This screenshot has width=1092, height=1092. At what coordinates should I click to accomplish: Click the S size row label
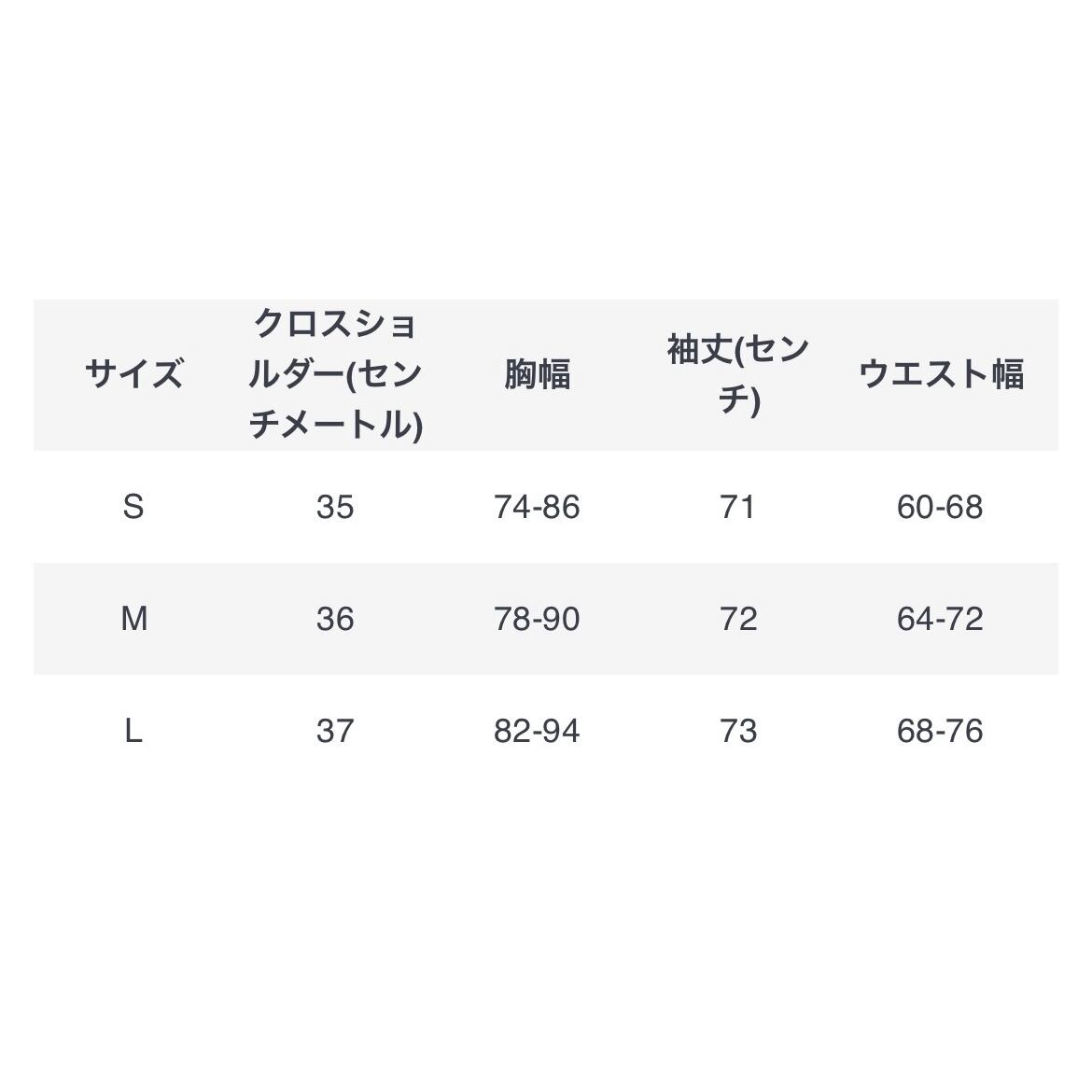coord(133,507)
